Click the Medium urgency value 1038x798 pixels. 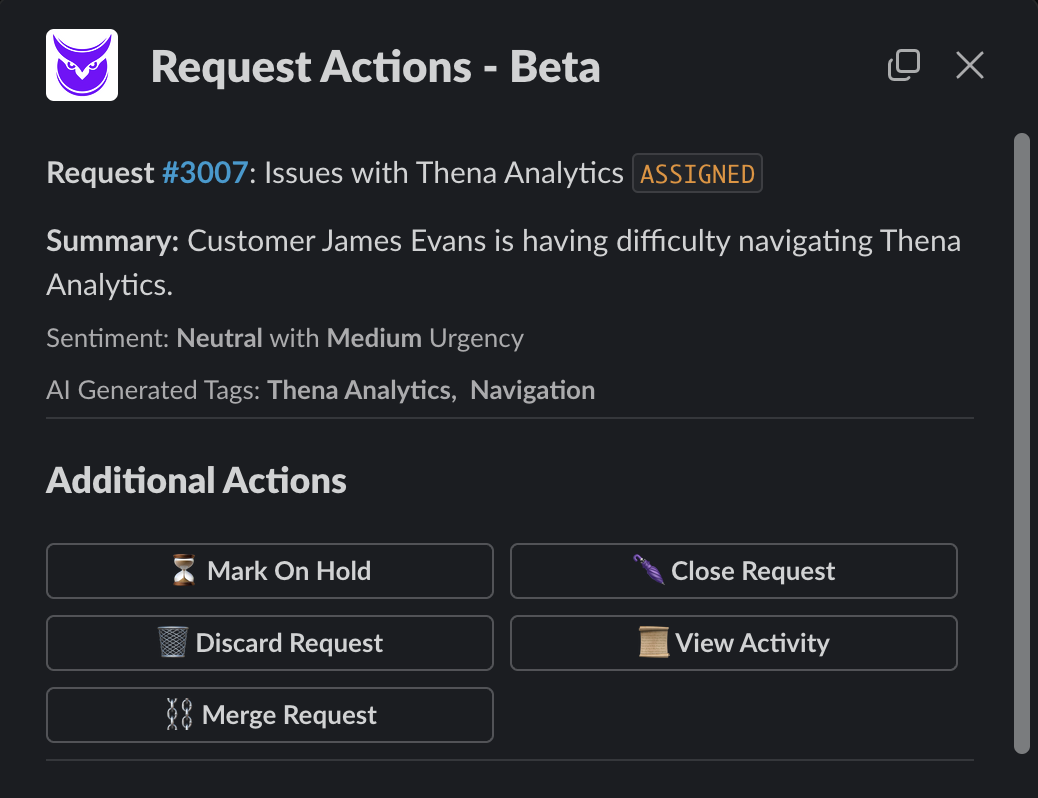tap(374, 338)
